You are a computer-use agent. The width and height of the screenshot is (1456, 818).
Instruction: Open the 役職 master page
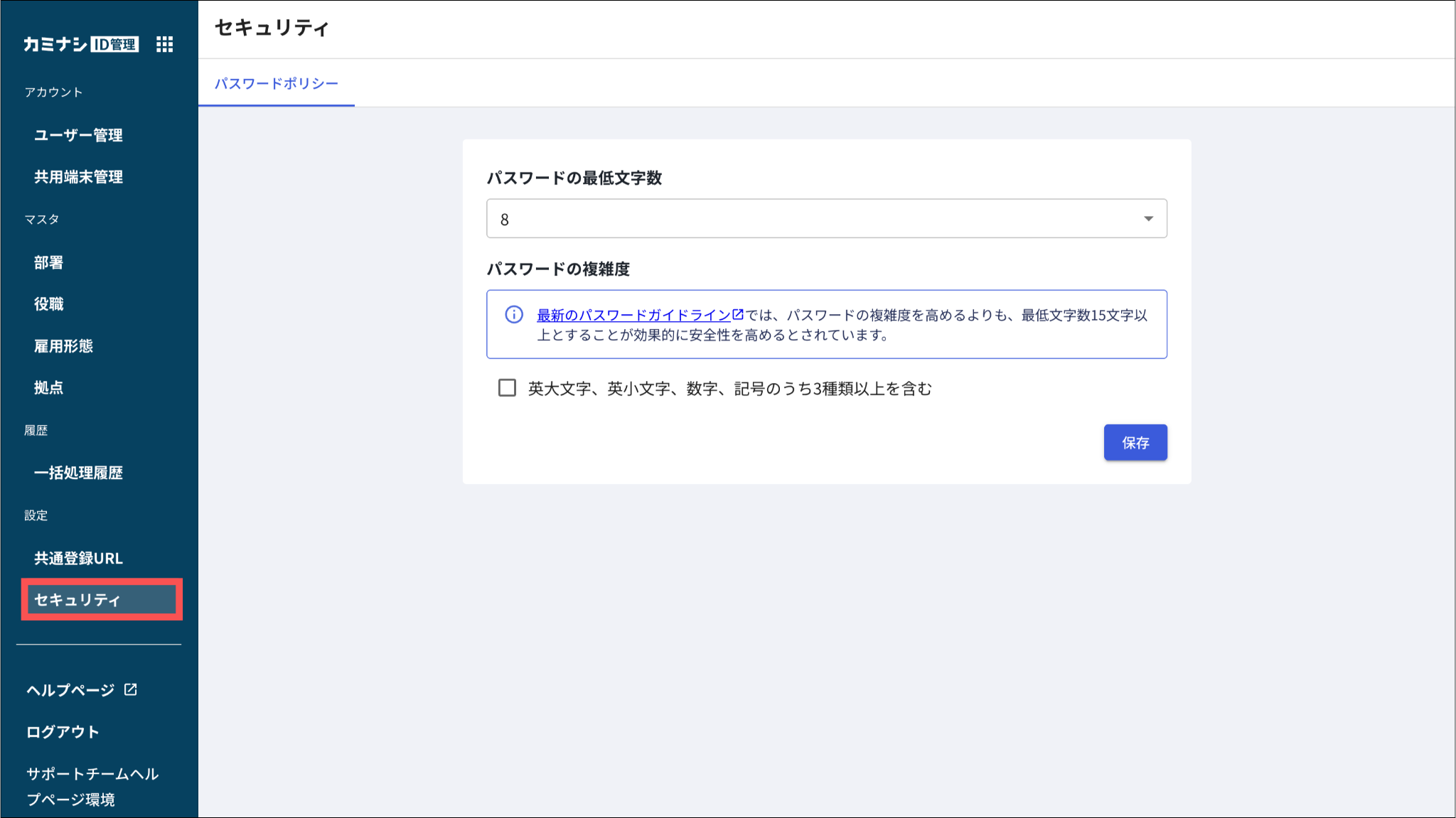click(x=48, y=304)
